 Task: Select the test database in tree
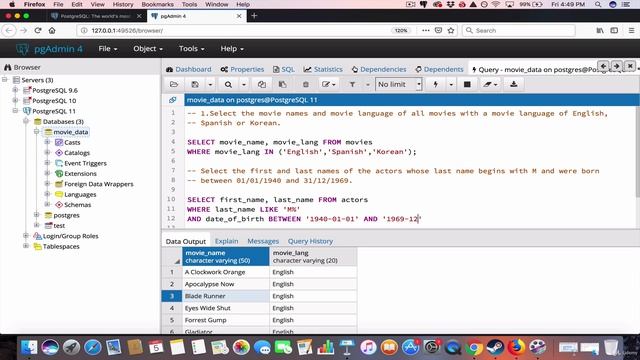click(59, 226)
